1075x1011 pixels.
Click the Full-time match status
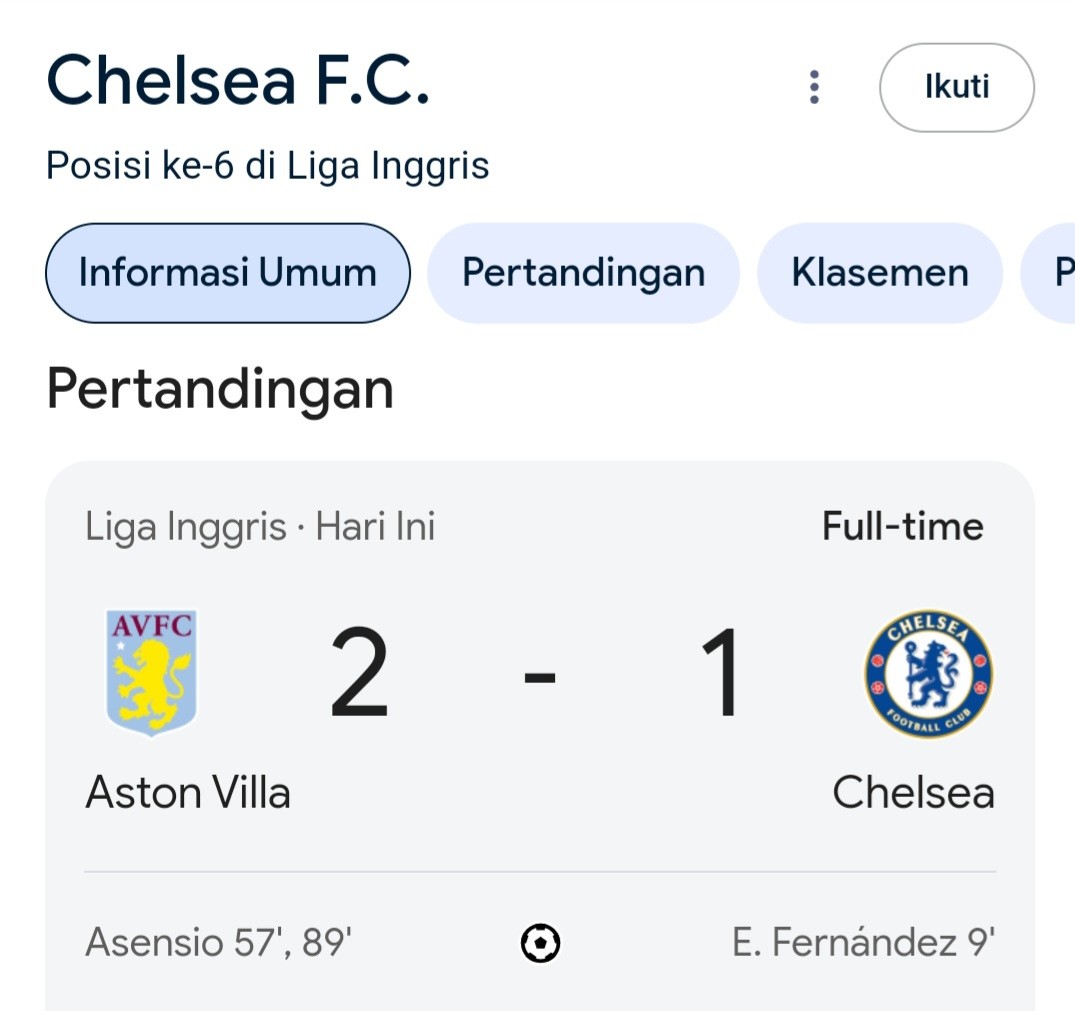[903, 526]
